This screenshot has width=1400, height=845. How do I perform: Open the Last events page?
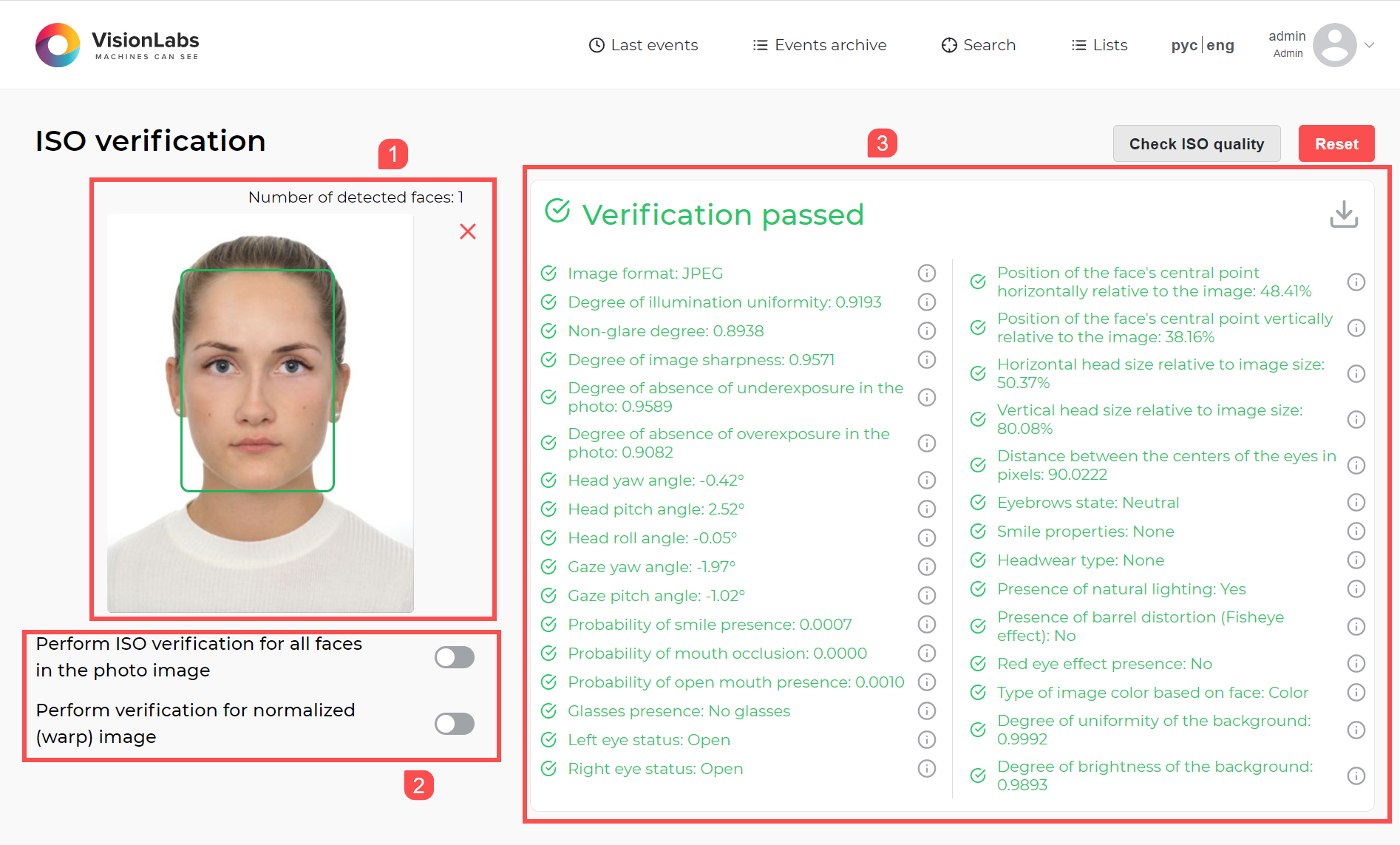click(x=642, y=45)
